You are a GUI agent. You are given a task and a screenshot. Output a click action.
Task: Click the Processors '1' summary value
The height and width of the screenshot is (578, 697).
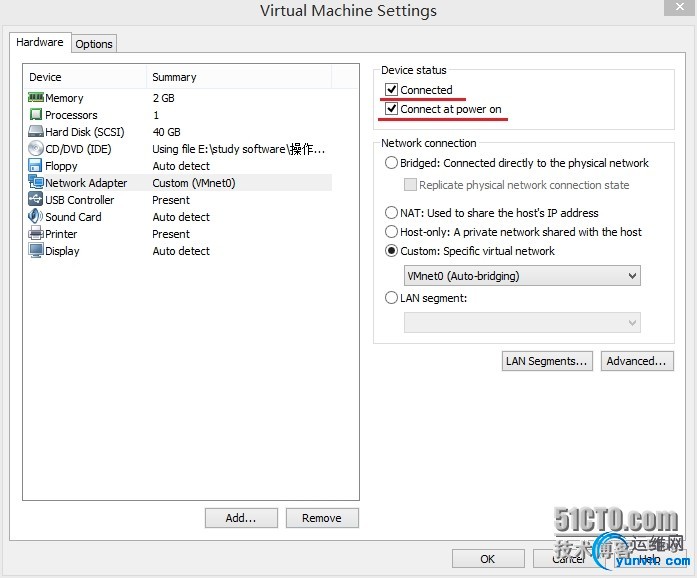pos(156,115)
